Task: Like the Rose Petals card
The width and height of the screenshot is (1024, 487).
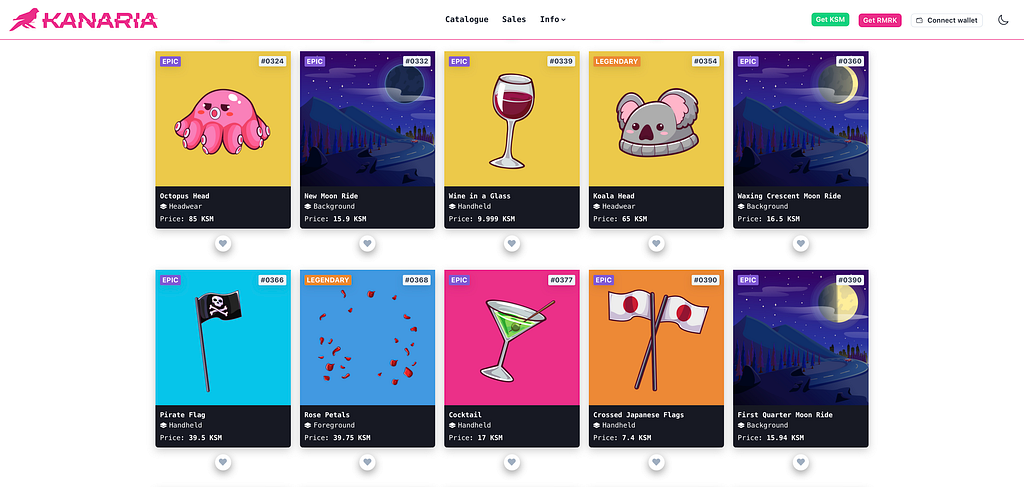Action: (x=367, y=462)
